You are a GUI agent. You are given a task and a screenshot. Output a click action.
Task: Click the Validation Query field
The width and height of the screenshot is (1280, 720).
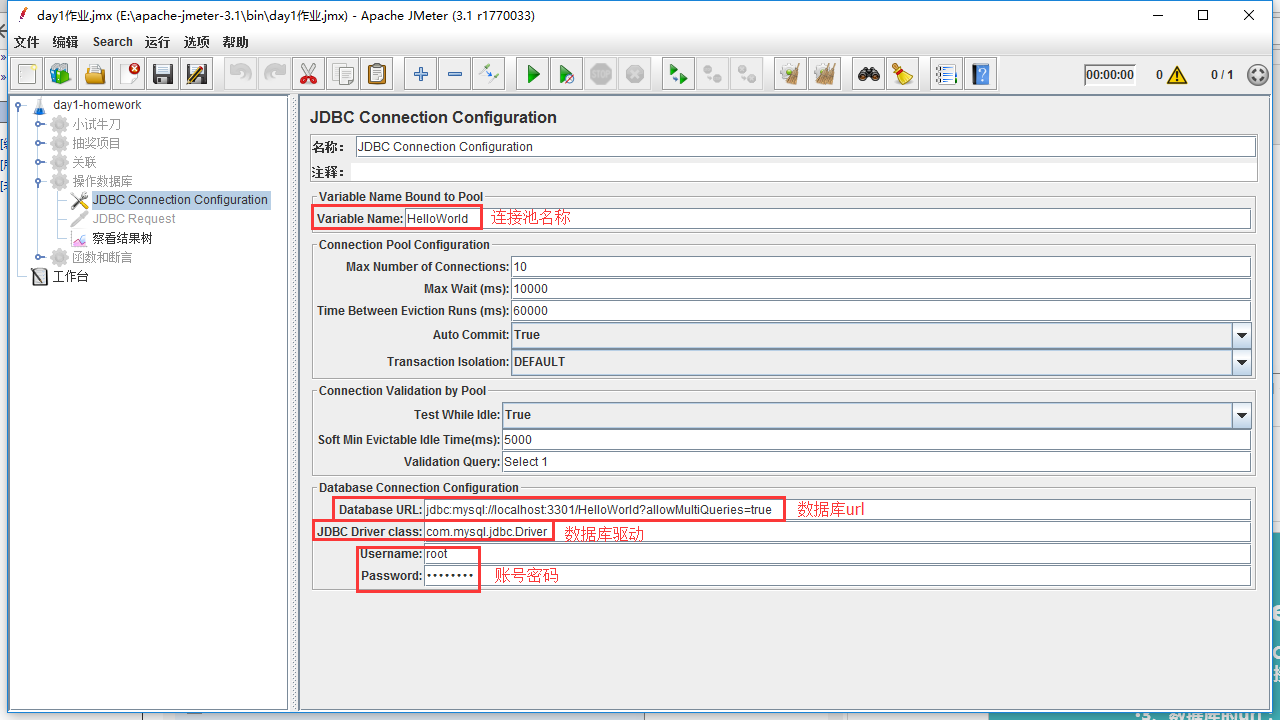[x=875, y=462]
